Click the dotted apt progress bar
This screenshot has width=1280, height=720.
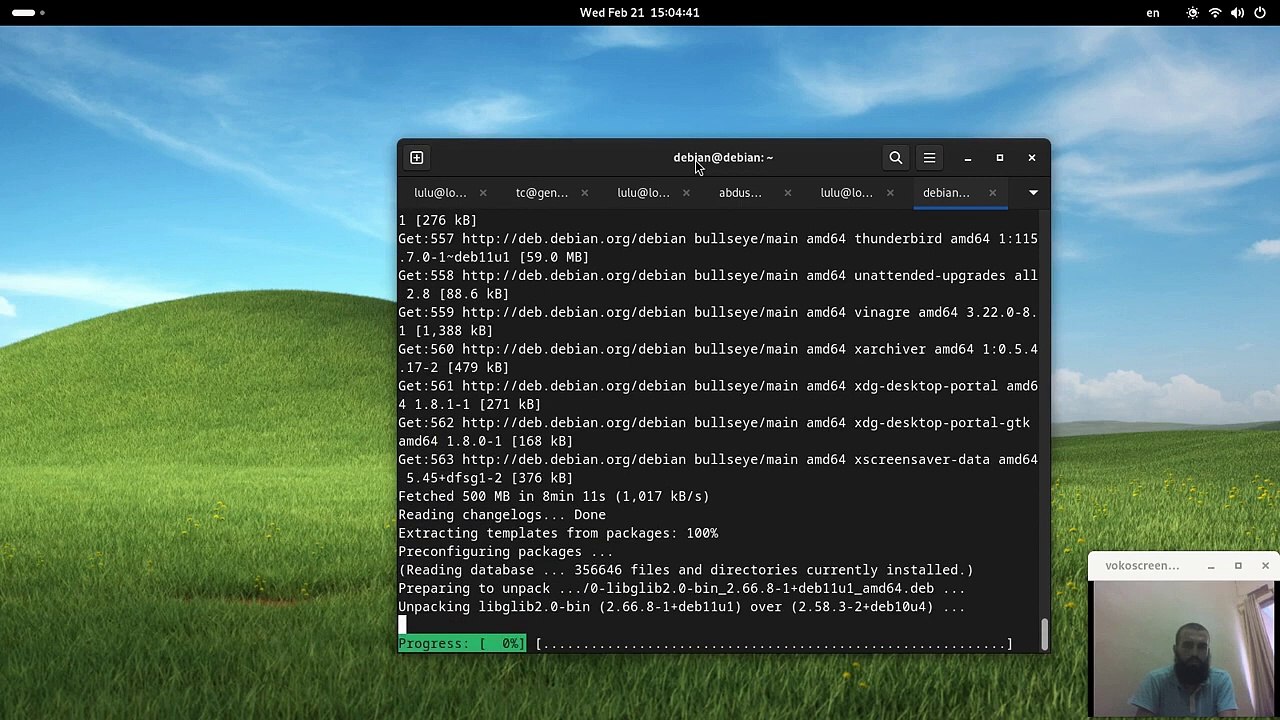pyautogui.click(x=774, y=644)
